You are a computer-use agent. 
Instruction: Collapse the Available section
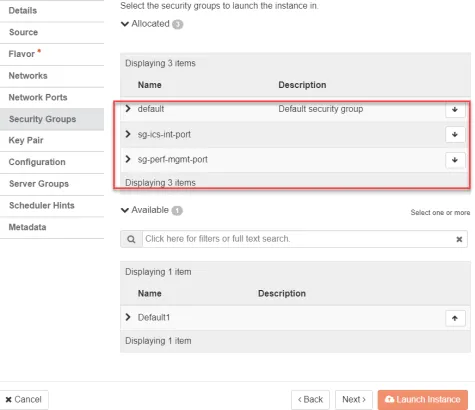click(x=125, y=210)
